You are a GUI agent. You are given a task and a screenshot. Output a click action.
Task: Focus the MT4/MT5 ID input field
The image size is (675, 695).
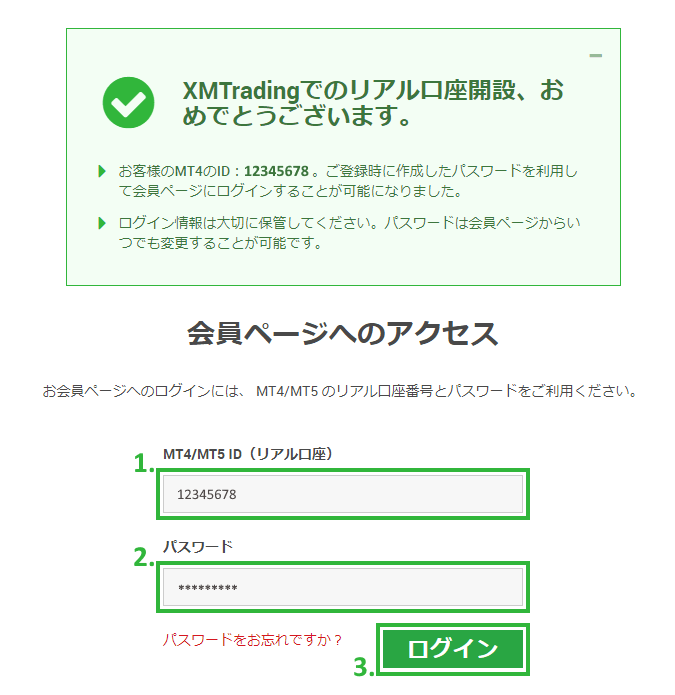click(x=343, y=494)
